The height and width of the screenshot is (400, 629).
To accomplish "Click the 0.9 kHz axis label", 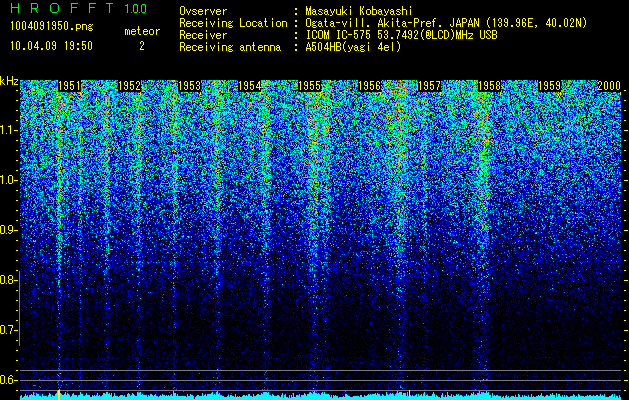I will pyautogui.click(x=8, y=230).
